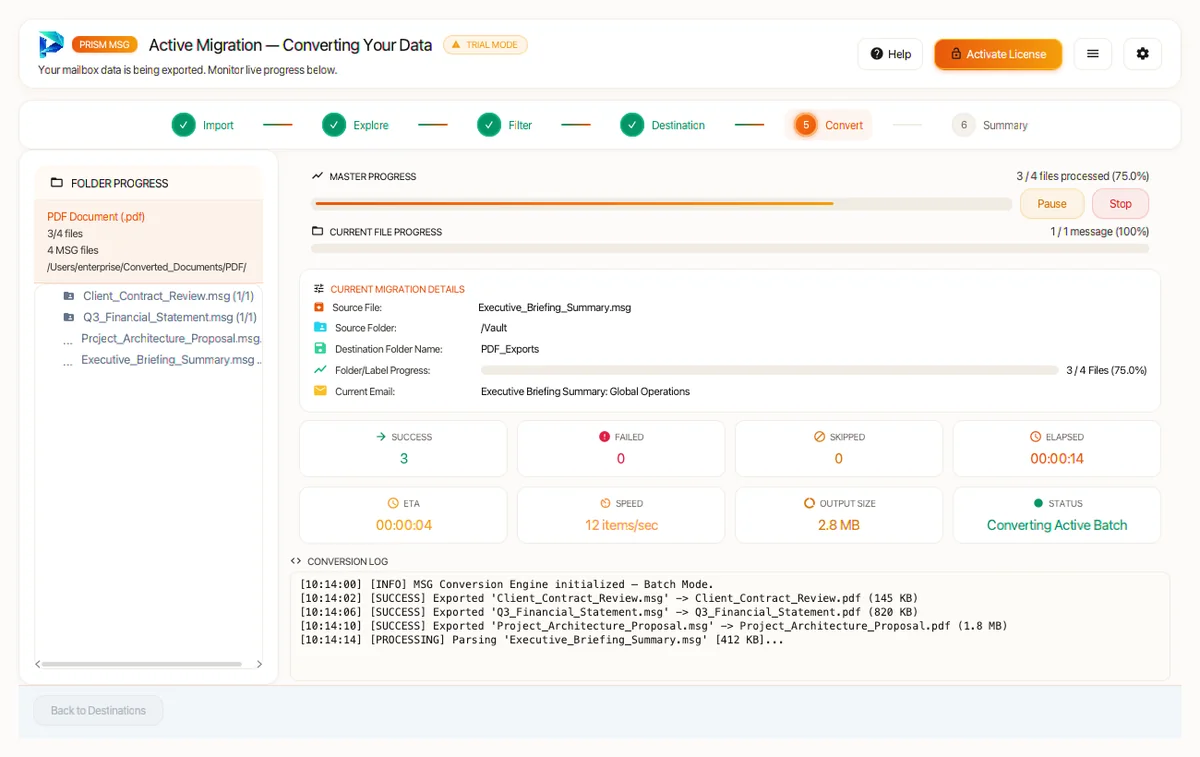Click the Speed gauge icon
This screenshot has width=1200, height=757.
tap(605, 503)
